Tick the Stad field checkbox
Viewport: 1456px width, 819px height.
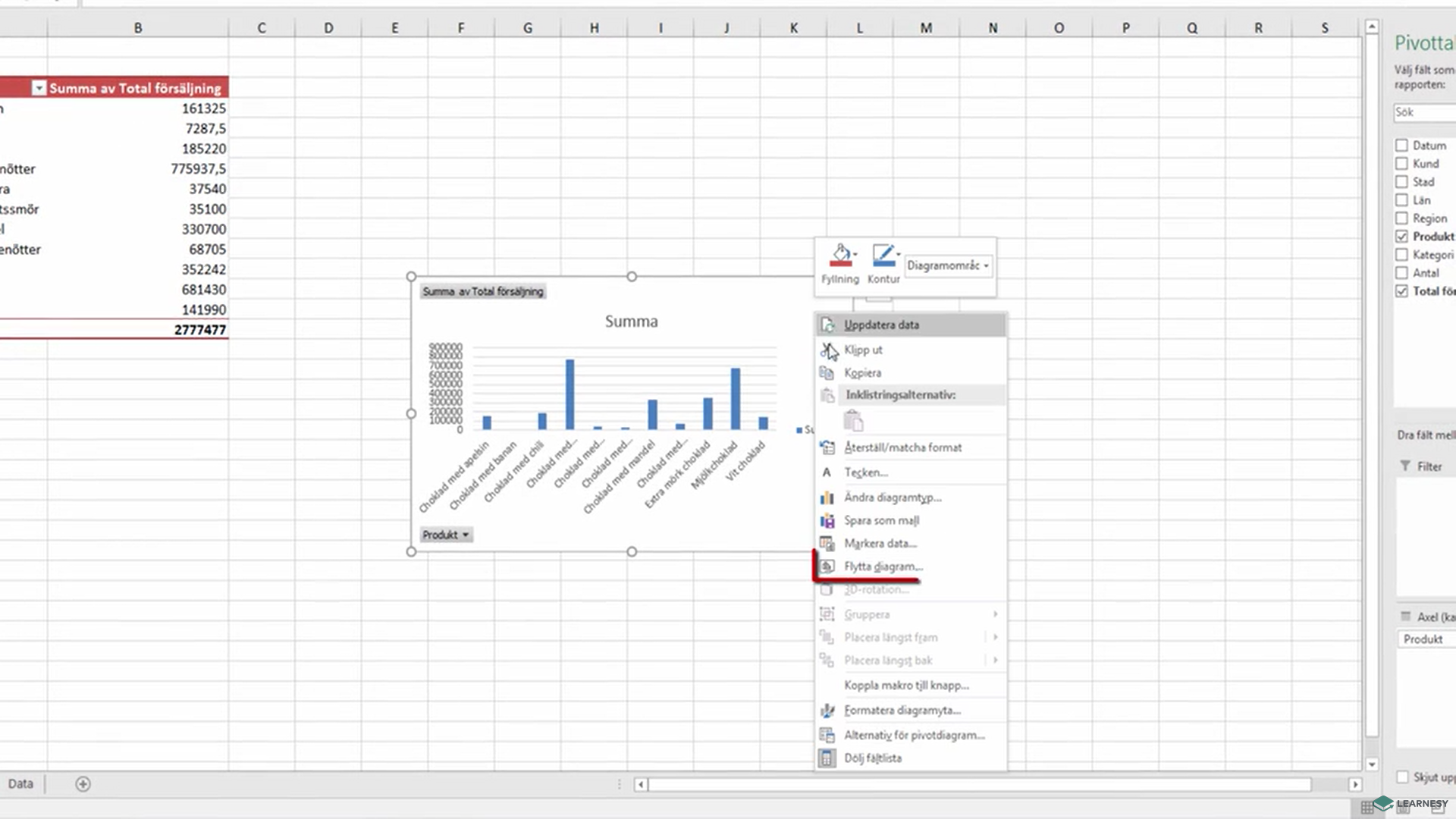click(1401, 181)
